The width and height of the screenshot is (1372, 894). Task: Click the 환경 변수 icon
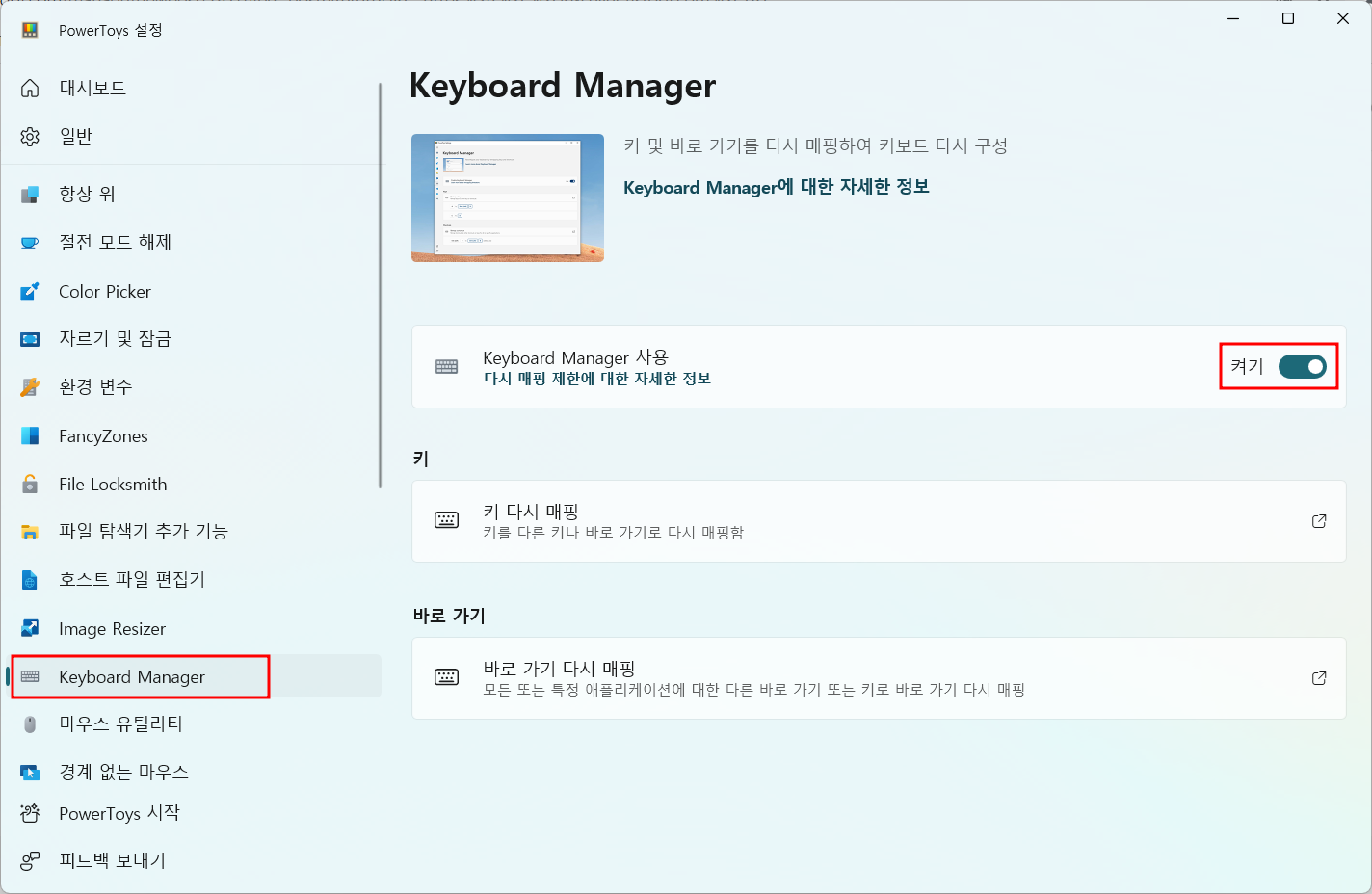pos(30,387)
